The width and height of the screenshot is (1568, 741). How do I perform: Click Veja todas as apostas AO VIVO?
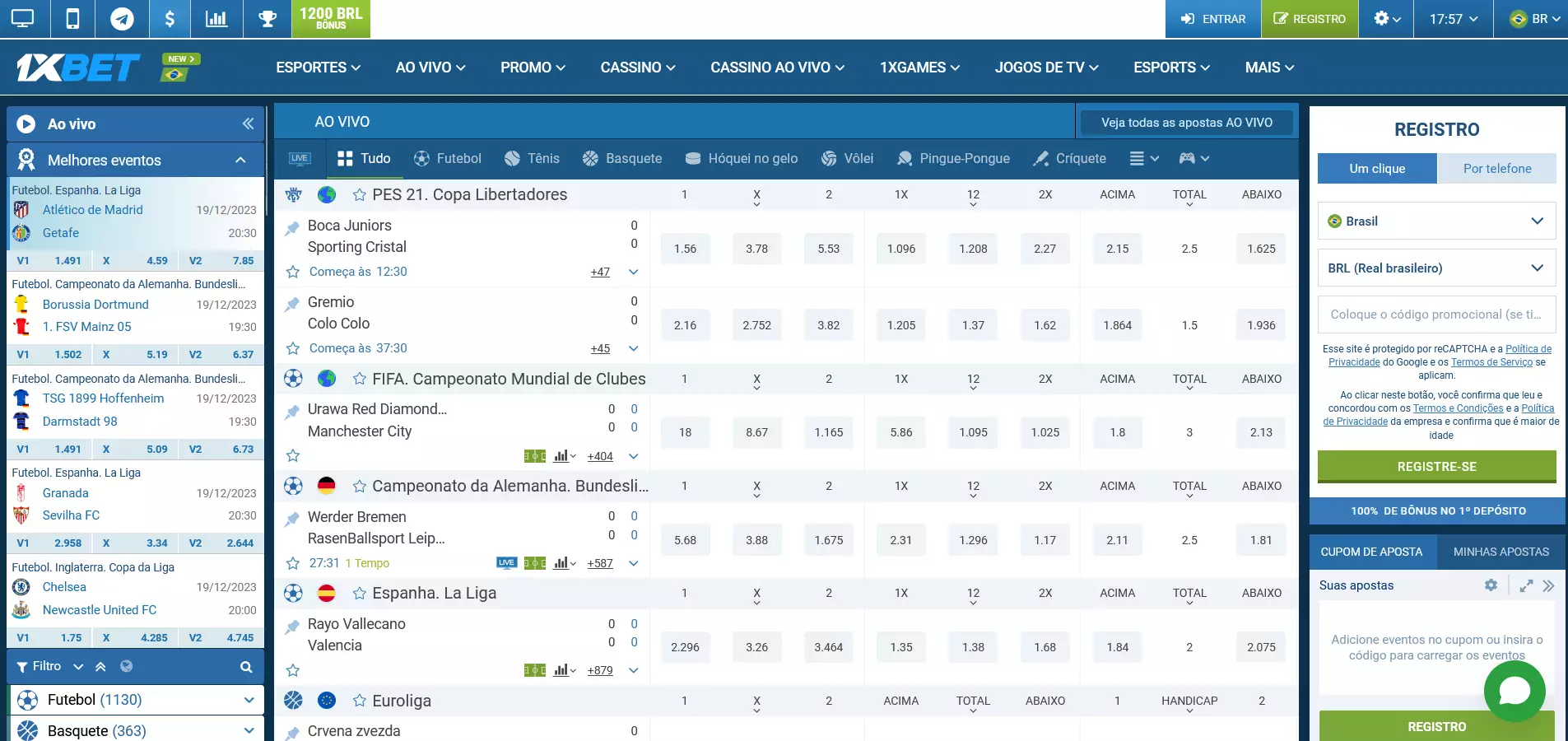[1186, 123]
